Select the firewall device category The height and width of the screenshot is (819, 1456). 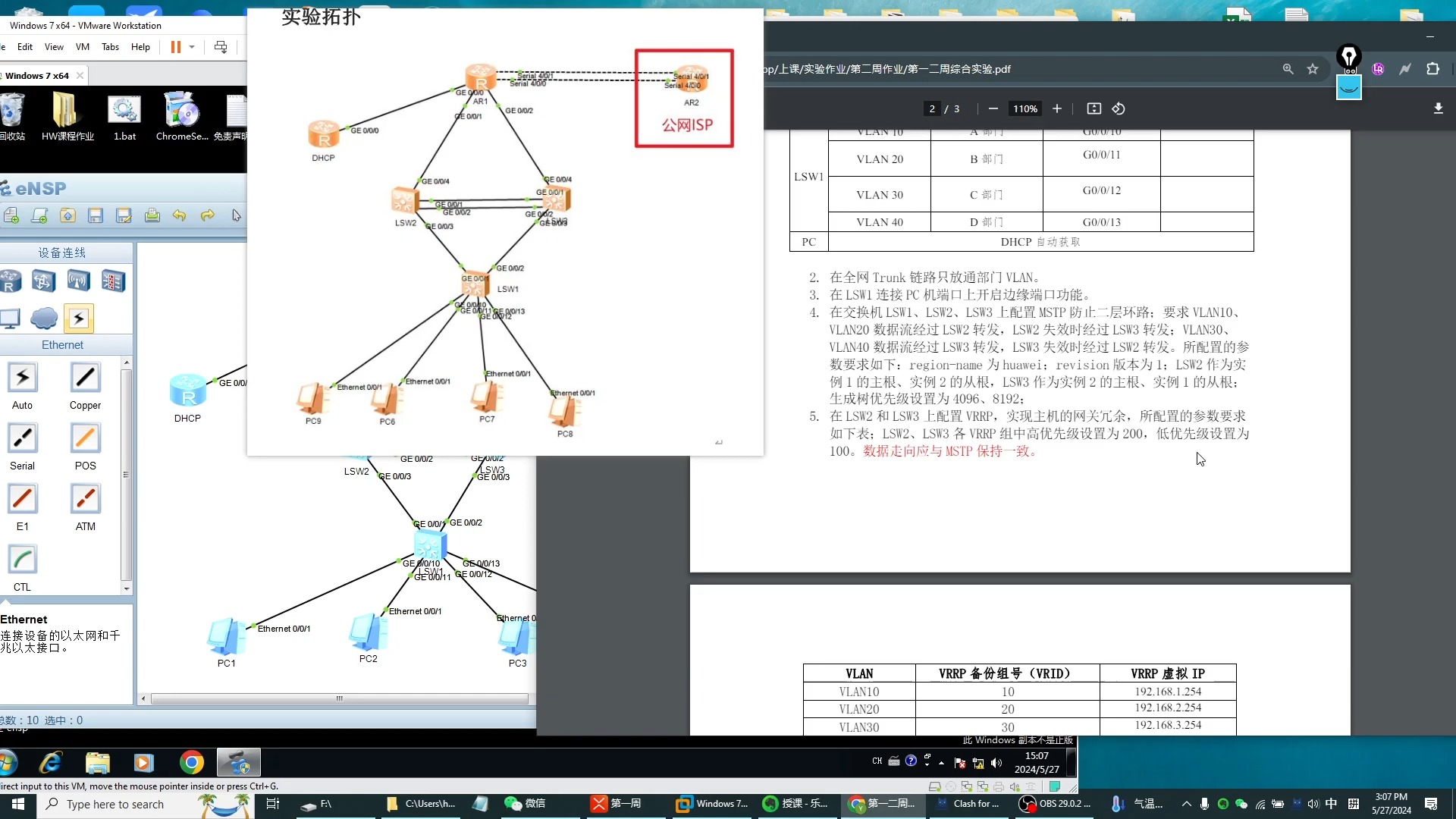[113, 281]
